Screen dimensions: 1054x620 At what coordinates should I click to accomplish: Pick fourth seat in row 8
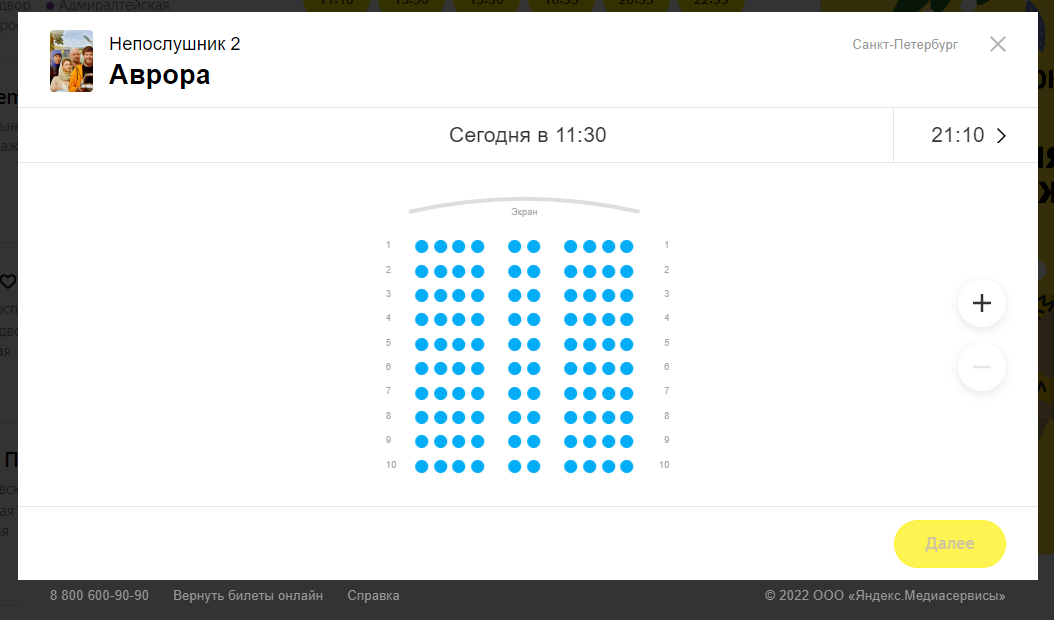477,418
